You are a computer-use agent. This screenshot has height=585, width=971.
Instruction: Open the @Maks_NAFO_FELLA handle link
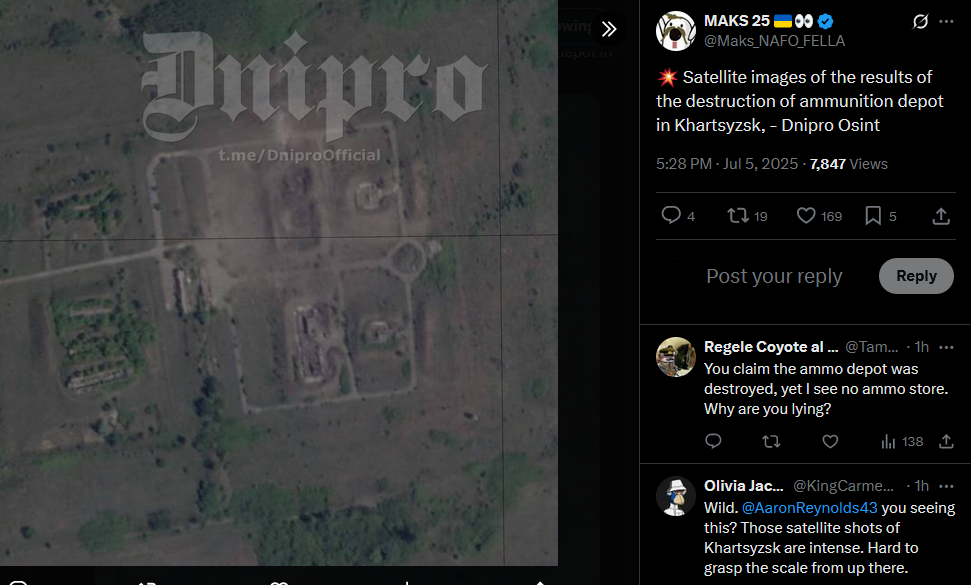point(774,41)
